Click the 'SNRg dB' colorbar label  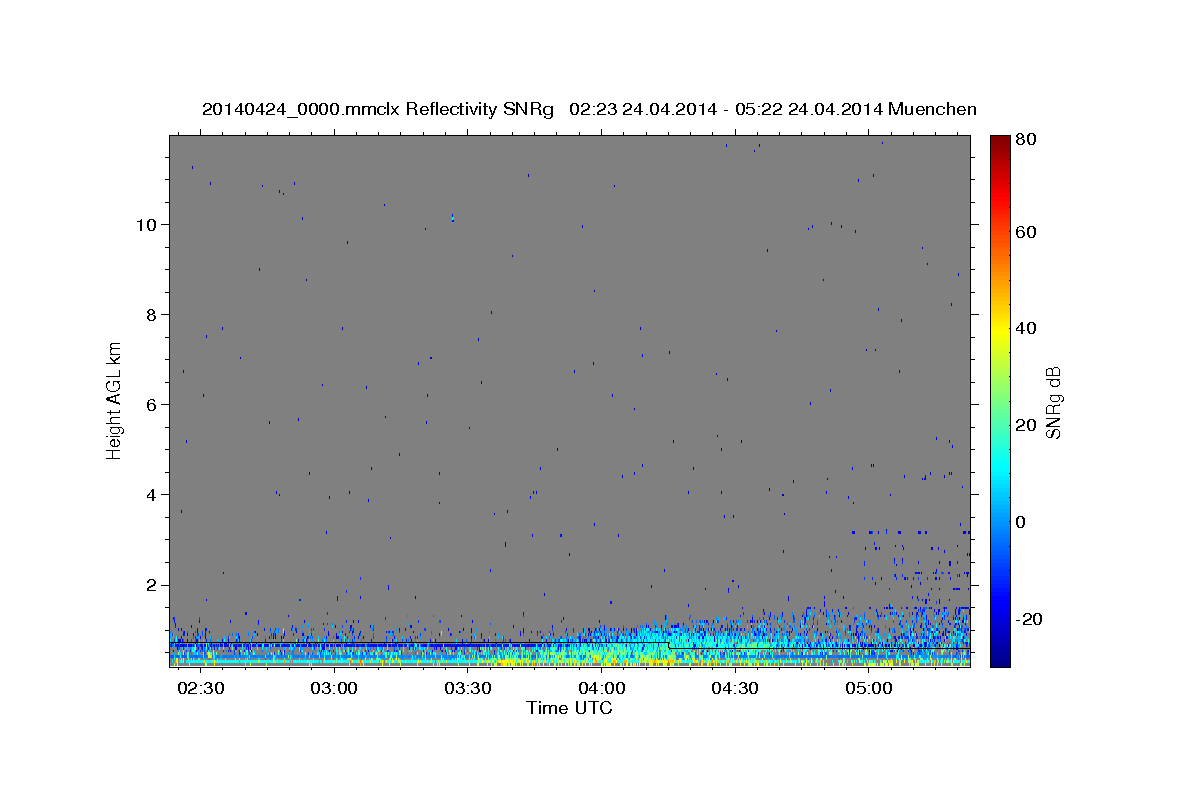click(x=1053, y=402)
